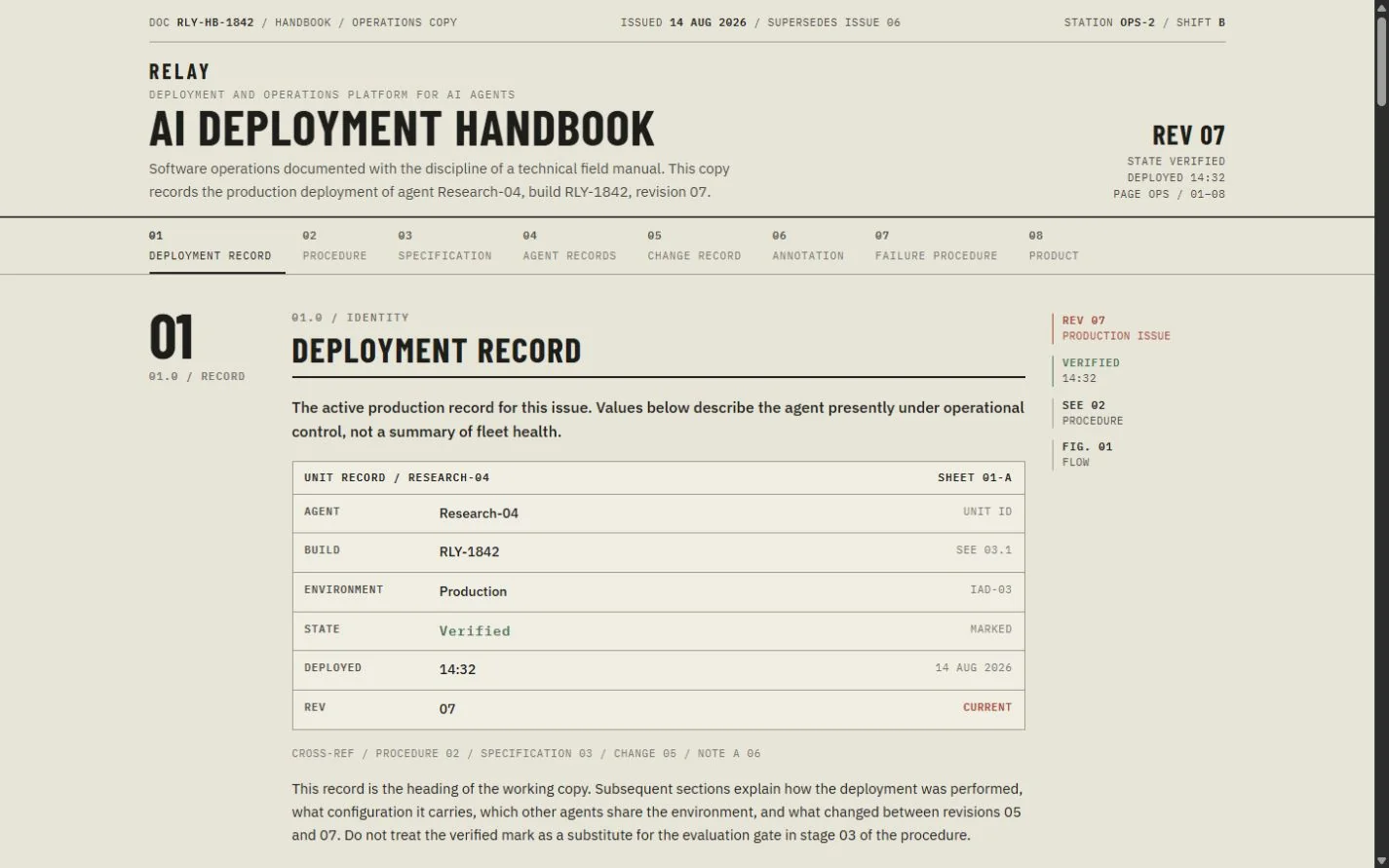Click the UNIT ID label
This screenshot has height=868, width=1389.
pos(987,511)
